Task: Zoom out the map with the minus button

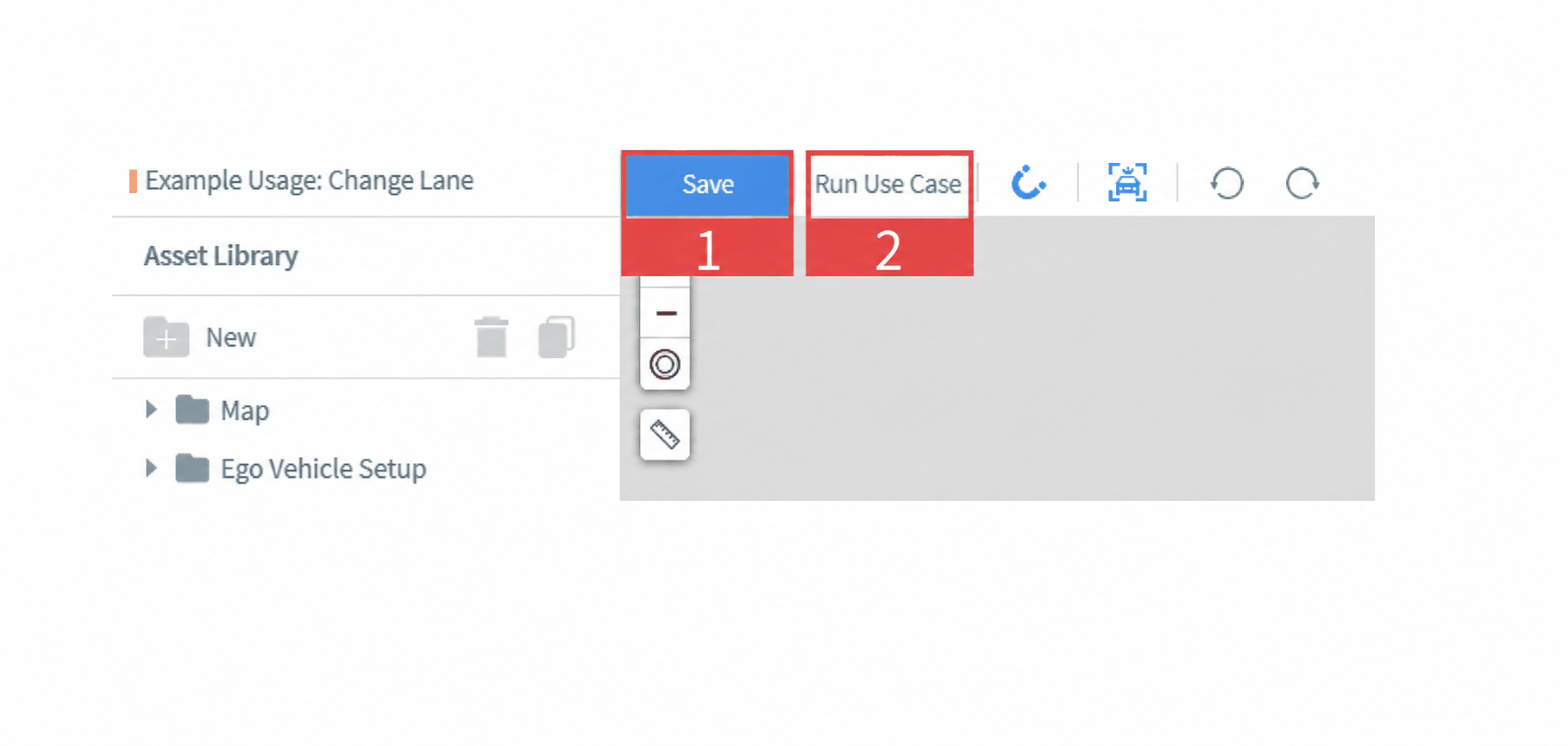Action: (665, 312)
